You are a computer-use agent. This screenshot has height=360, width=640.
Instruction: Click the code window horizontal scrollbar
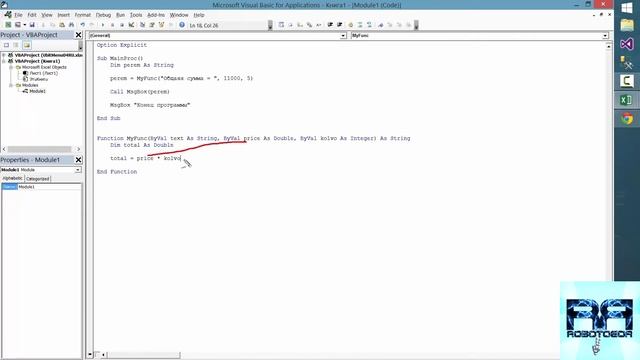pyautogui.click(x=143, y=355)
